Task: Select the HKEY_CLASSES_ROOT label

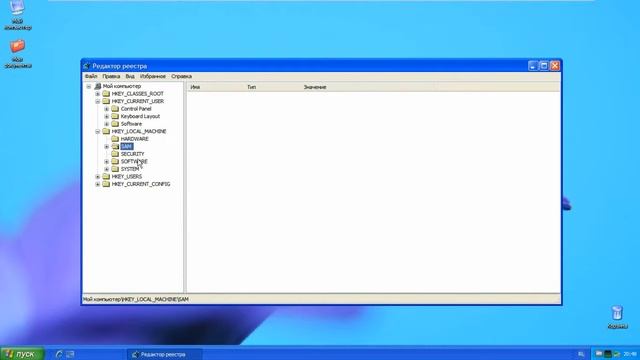Action: [138, 94]
